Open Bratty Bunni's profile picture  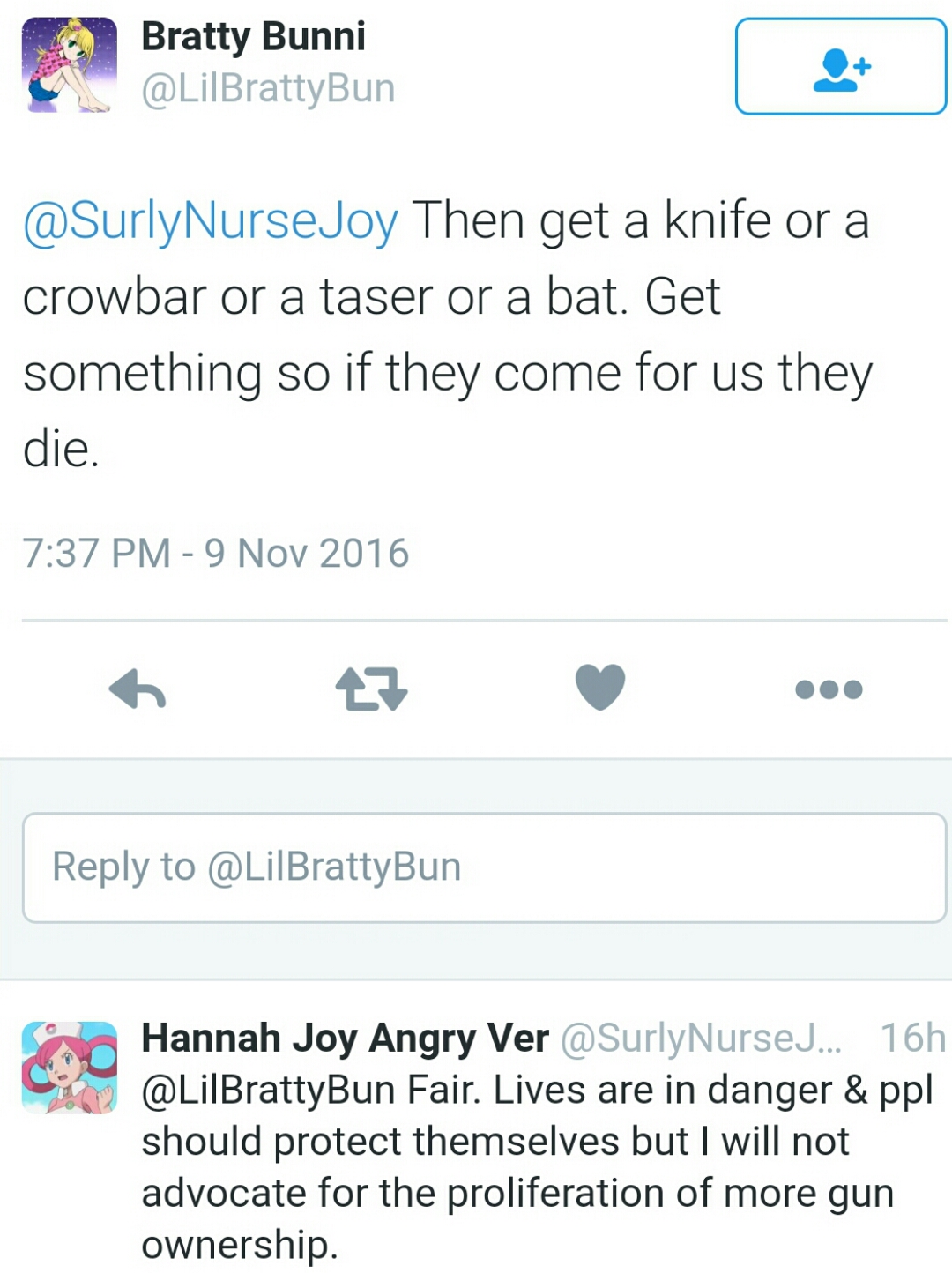(69, 64)
